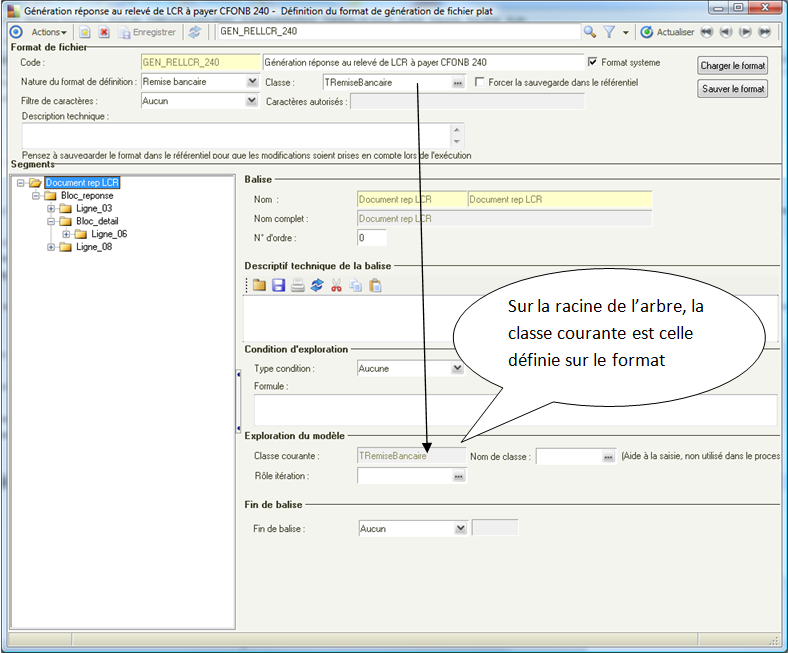Click the search magnifier icon in the toolbar
Screen dimensions: 788x653
click(x=590, y=32)
